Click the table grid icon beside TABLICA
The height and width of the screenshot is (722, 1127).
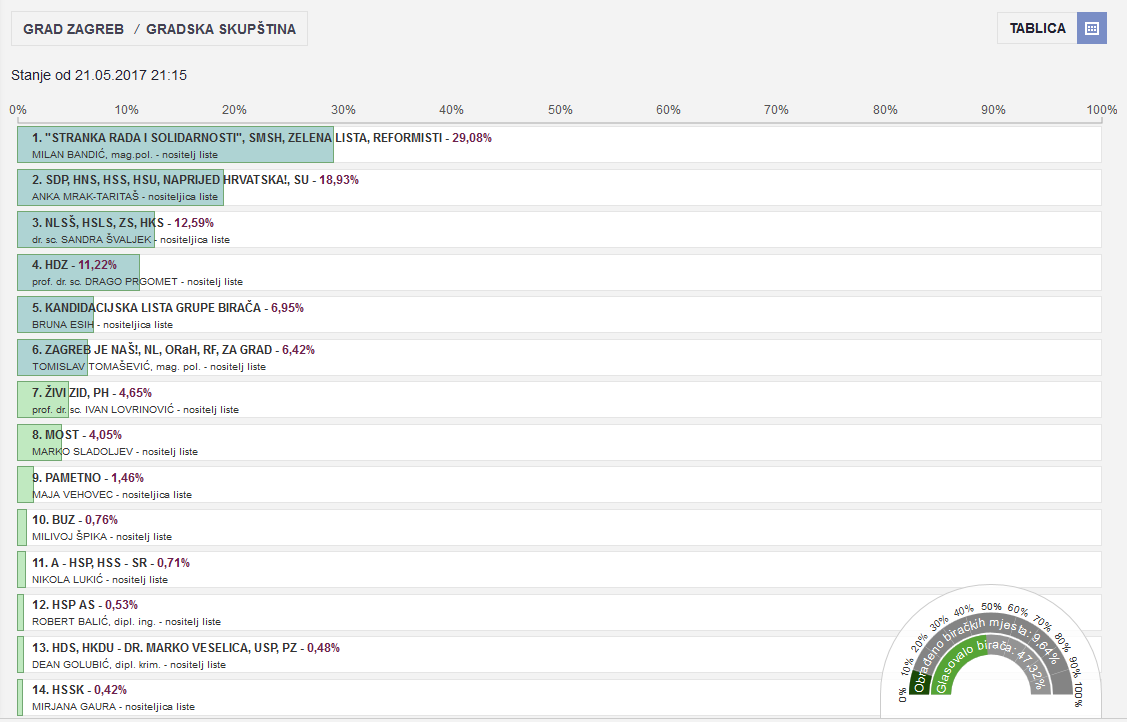(x=1091, y=28)
